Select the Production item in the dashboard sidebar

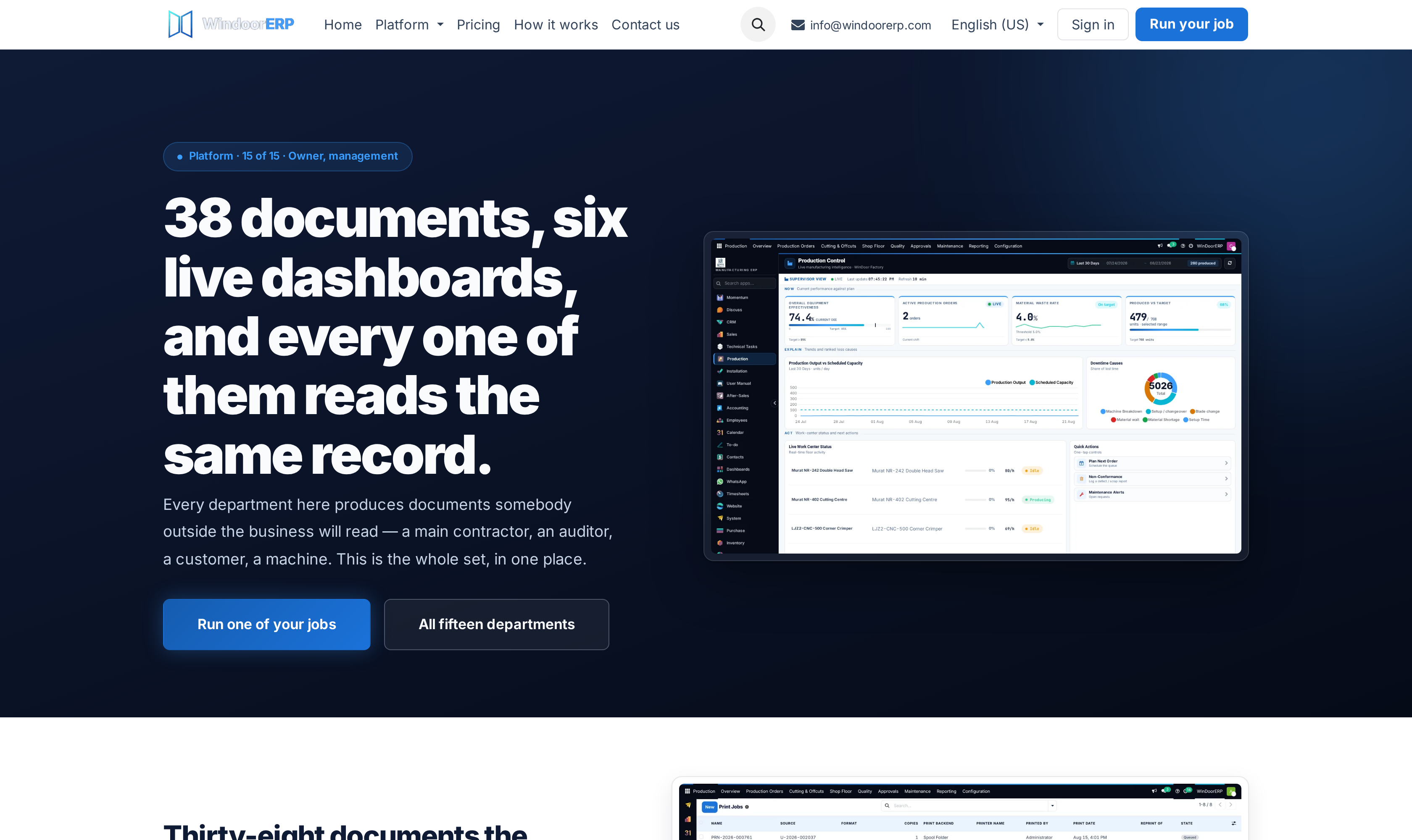(x=744, y=359)
